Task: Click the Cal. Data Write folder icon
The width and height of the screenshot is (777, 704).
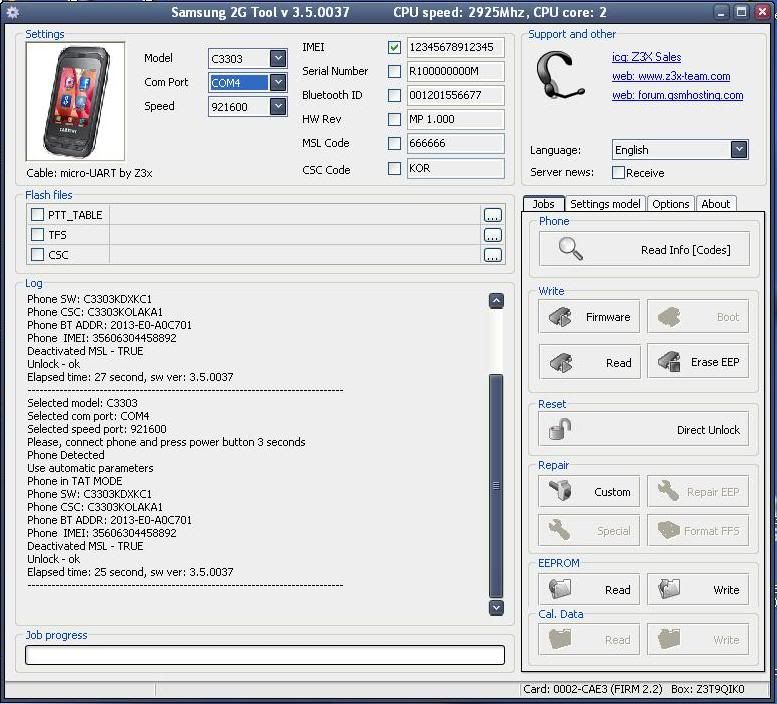Action: coord(669,639)
